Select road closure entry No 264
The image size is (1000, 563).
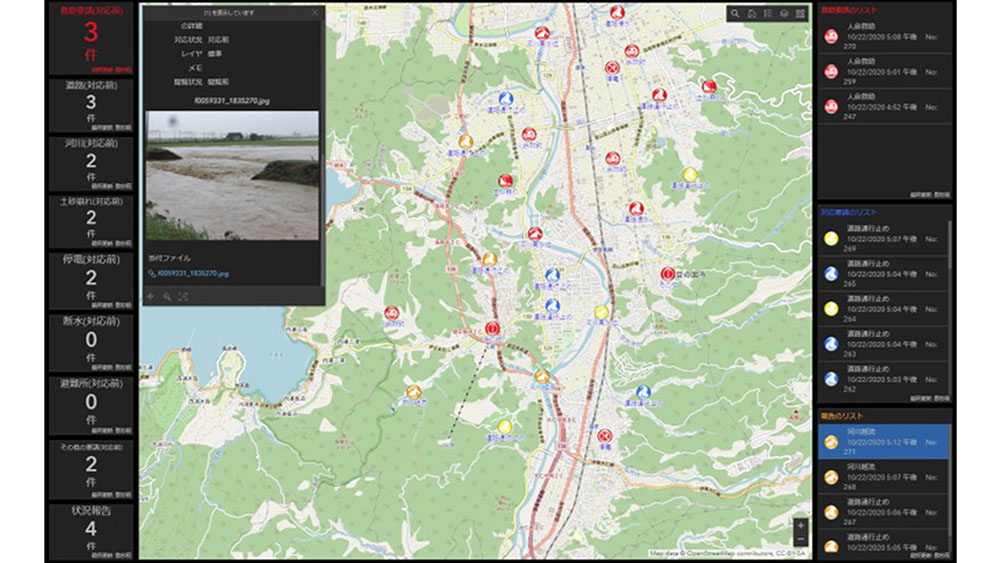883,309
